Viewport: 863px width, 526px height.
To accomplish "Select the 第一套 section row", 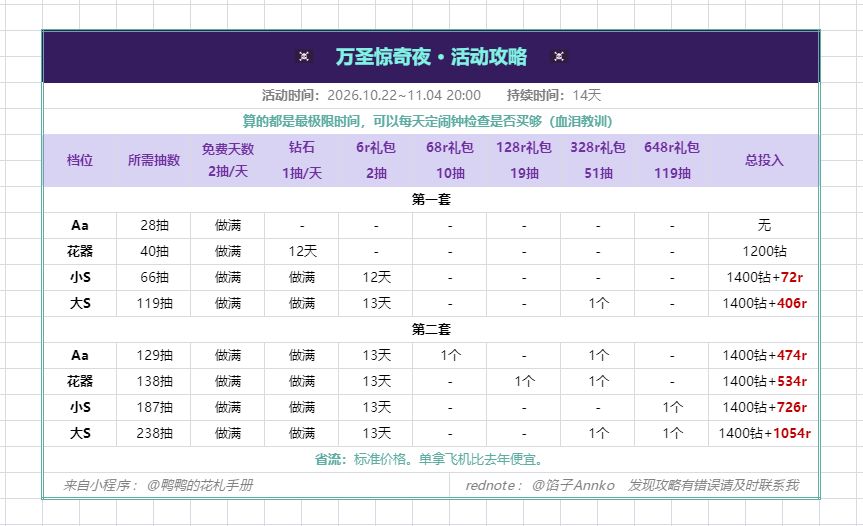I will coord(431,199).
